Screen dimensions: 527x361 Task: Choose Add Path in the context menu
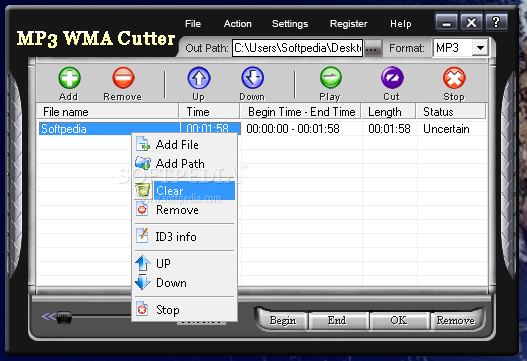[x=185, y=164]
